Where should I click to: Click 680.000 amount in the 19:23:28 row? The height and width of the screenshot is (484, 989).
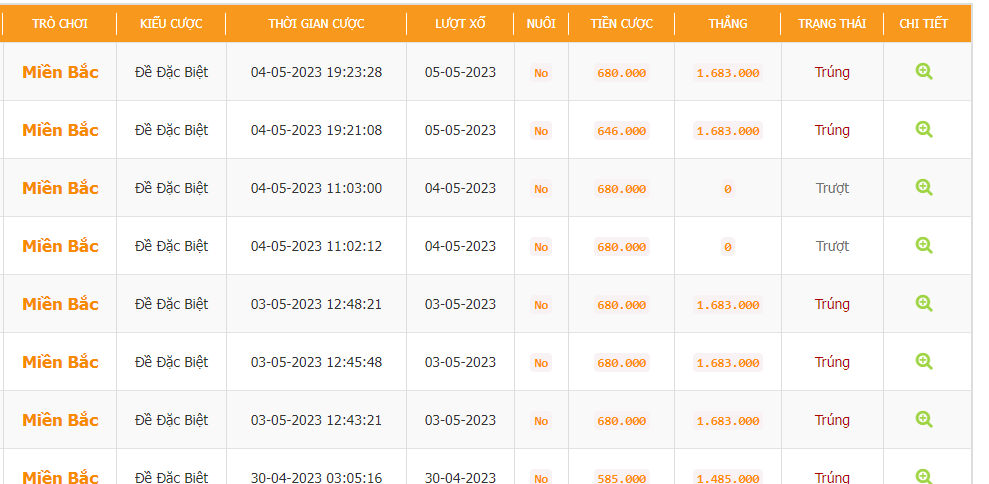coord(621,73)
